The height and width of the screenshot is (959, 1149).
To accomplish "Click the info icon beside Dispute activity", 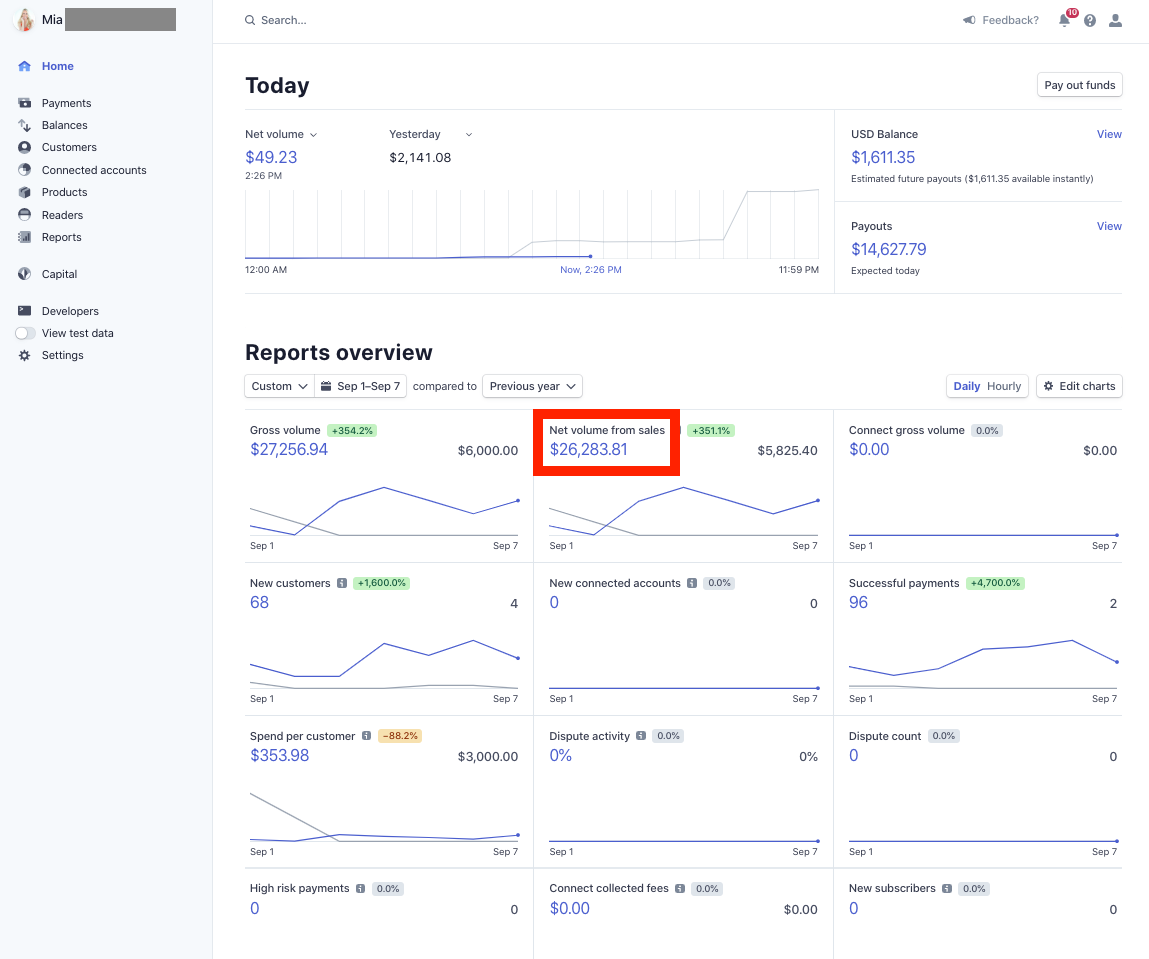I will [x=641, y=736].
